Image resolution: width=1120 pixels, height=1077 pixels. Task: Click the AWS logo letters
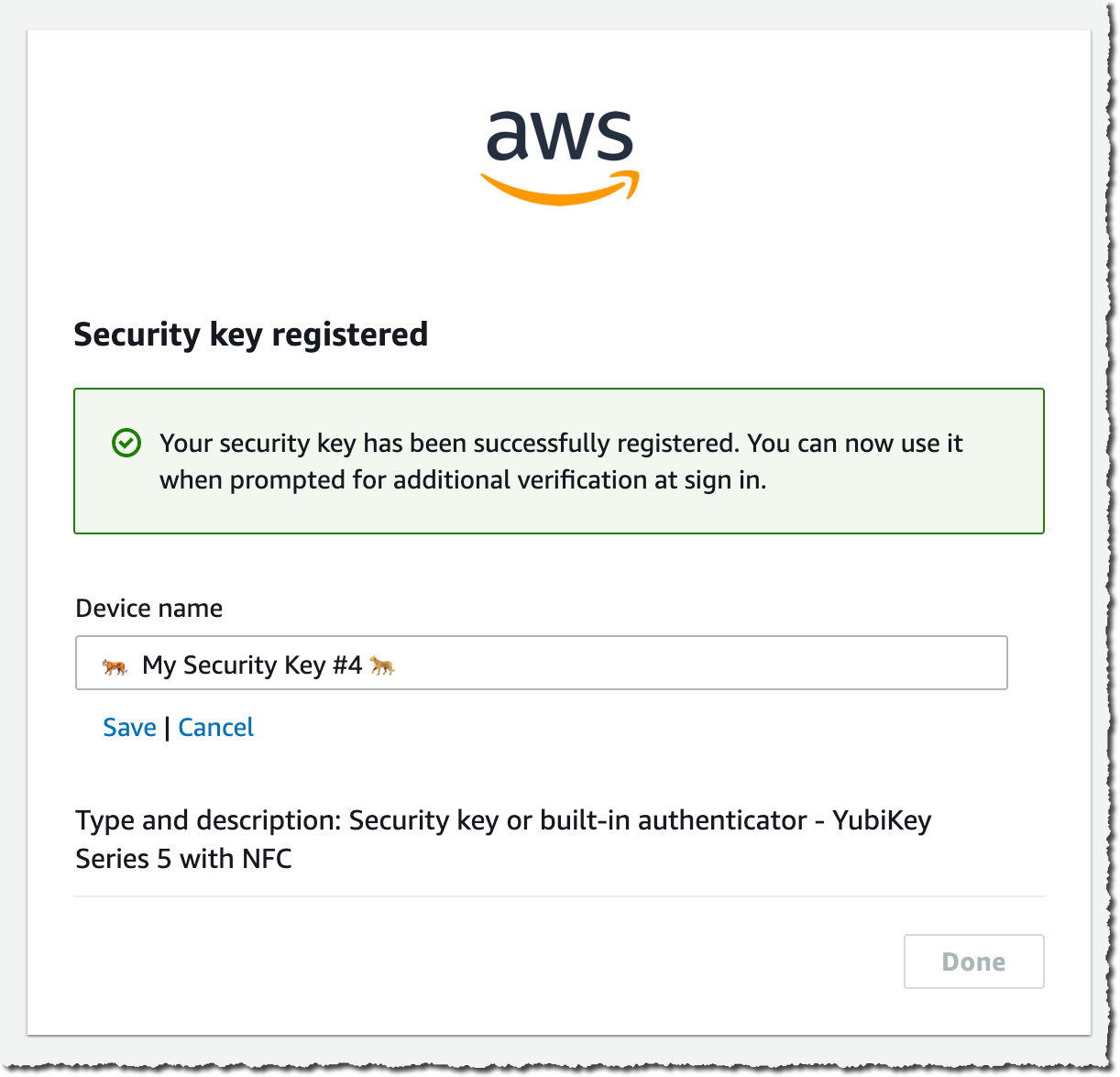559,136
